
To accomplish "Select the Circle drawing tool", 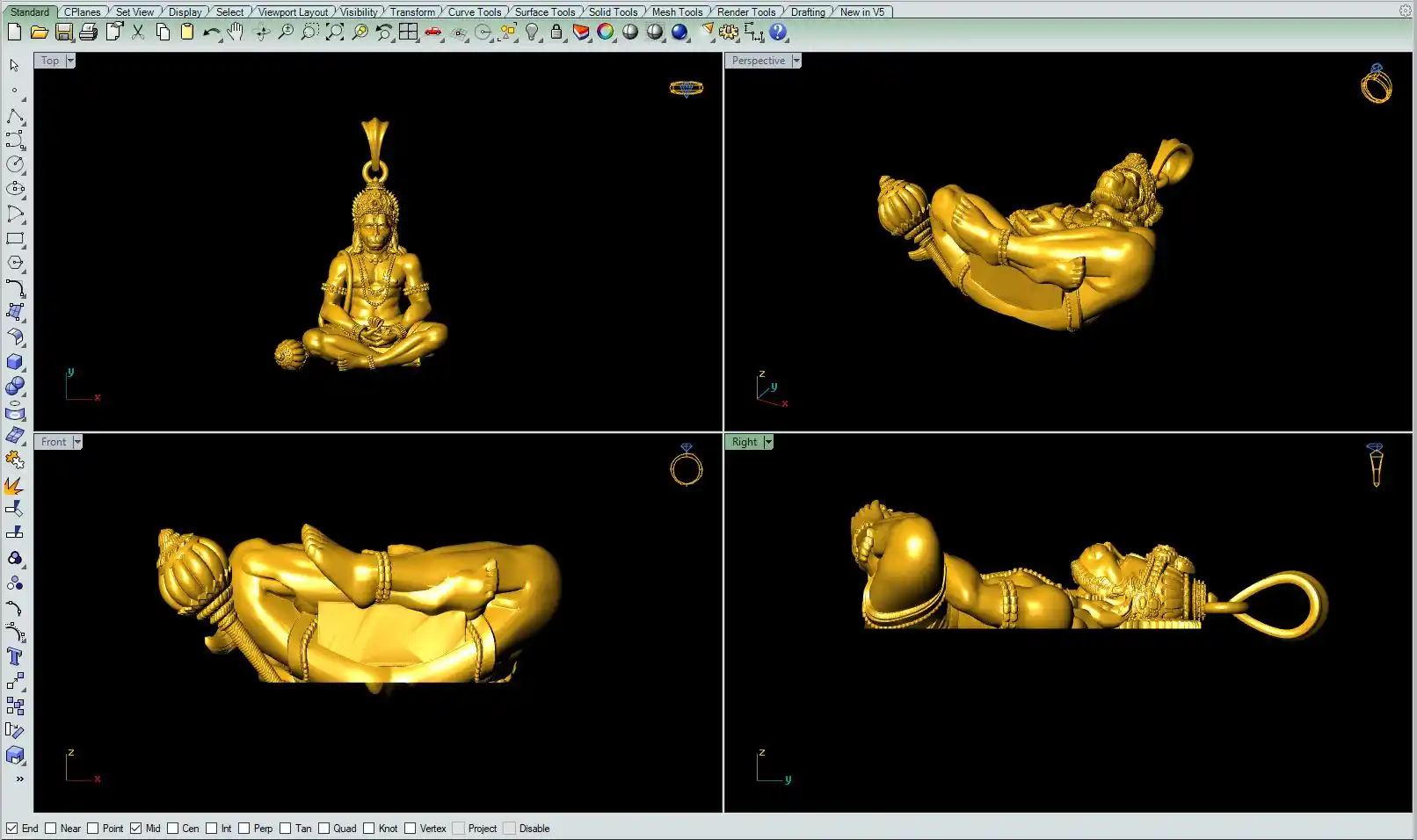I will pyautogui.click(x=15, y=164).
